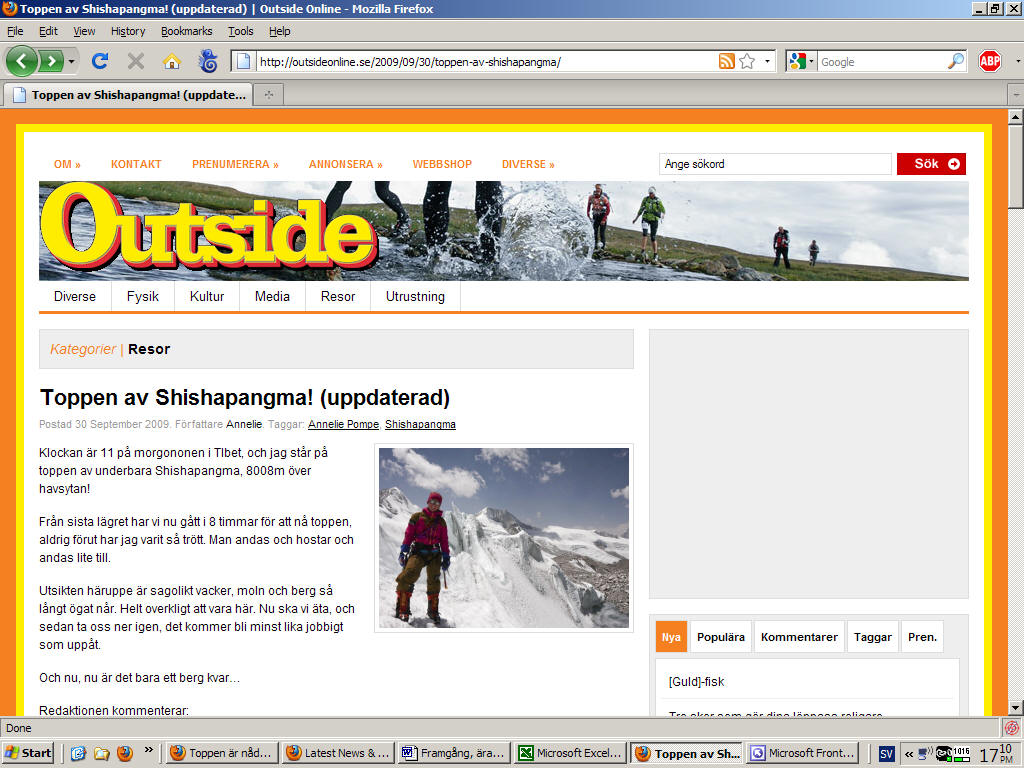
Task: Switch to Microsoft FrontPage taskbar button
Action: pyautogui.click(x=803, y=753)
